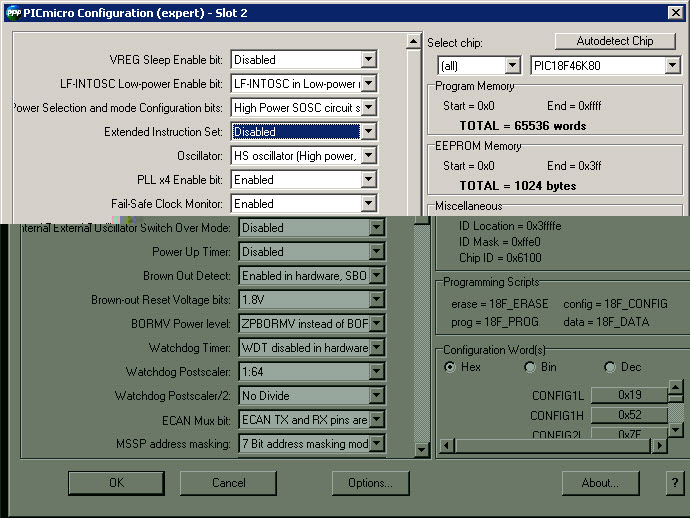Click the ID Mask = 0xffe0 text
690x518 pixels.
pyautogui.click(x=499, y=242)
